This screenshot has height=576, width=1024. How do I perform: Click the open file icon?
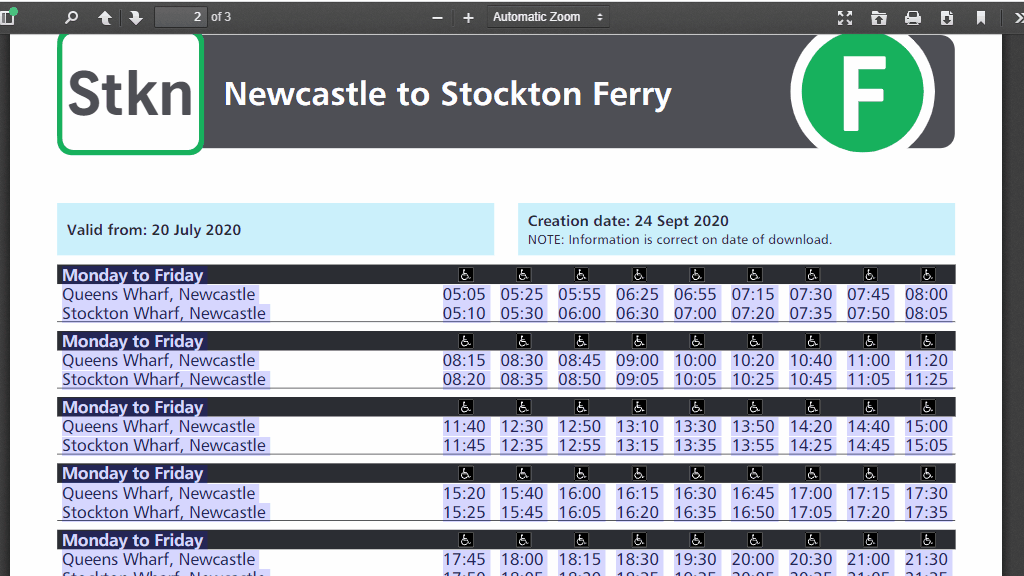point(879,17)
